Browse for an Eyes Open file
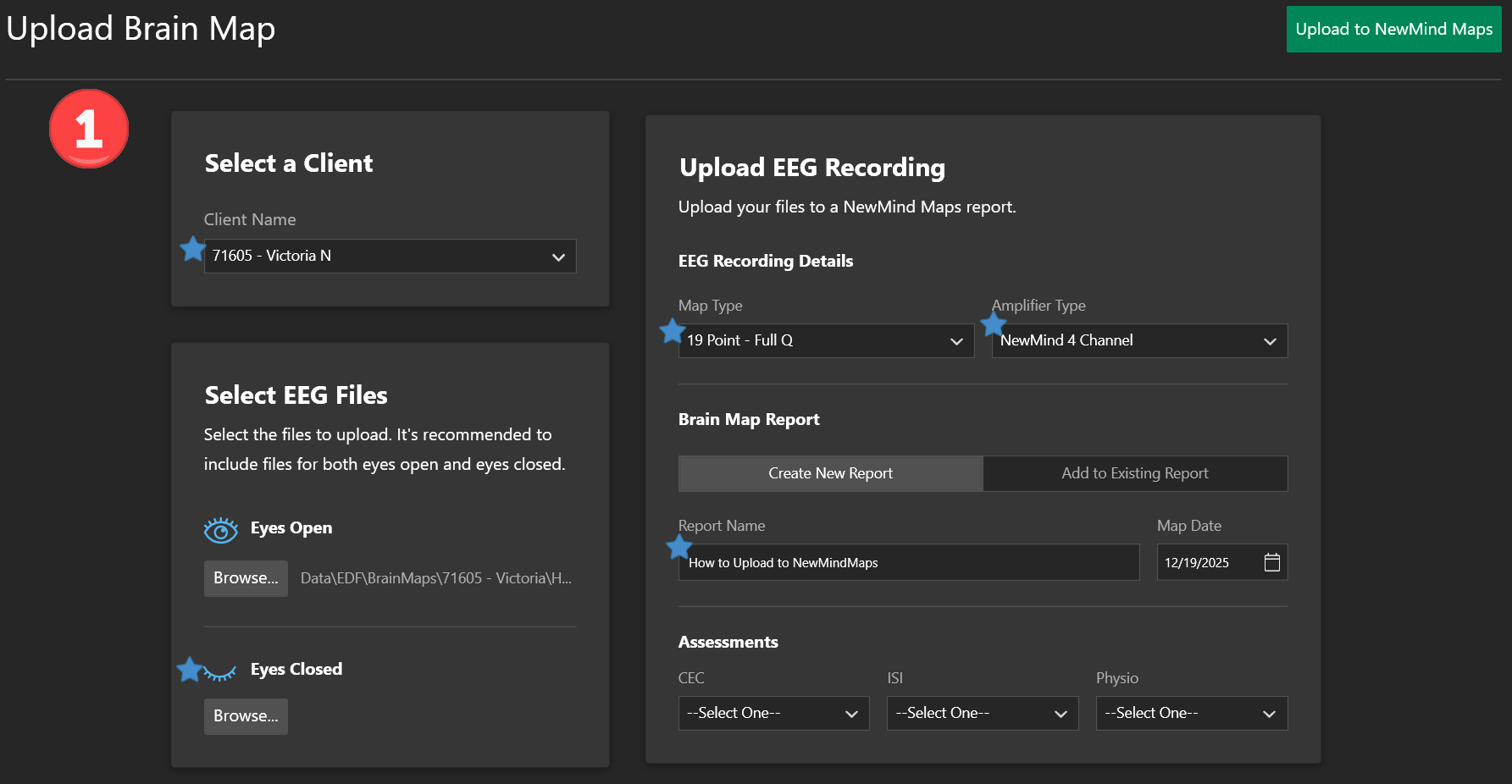Image resolution: width=1512 pixels, height=784 pixels. tap(246, 578)
